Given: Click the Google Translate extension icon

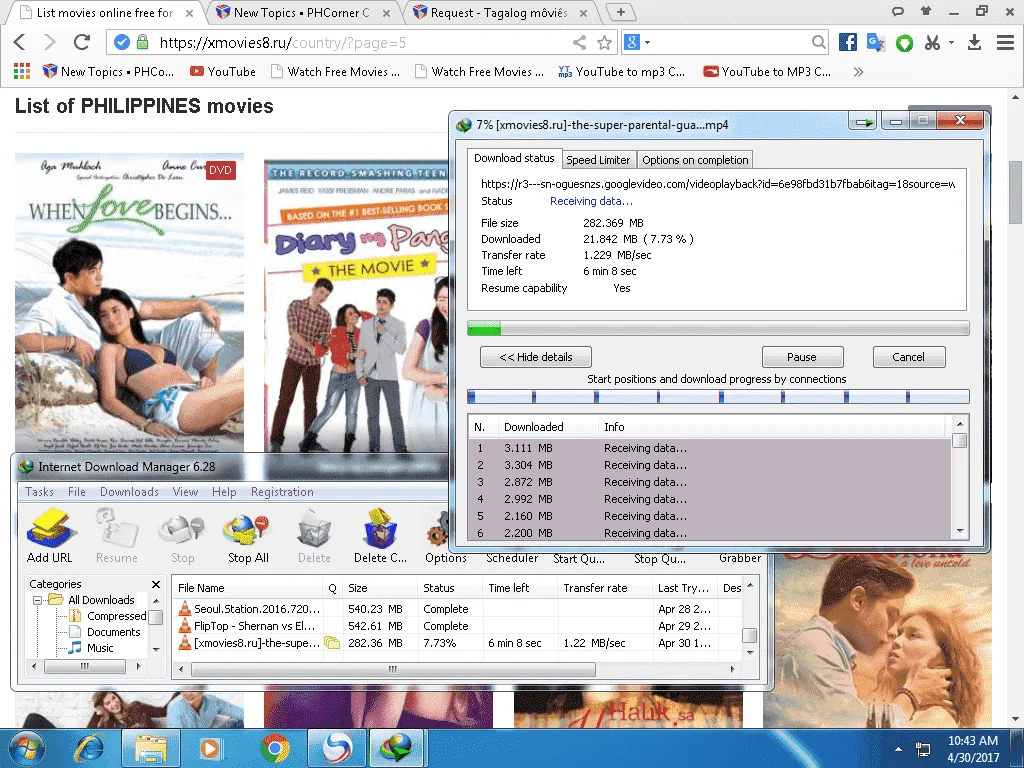Looking at the screenshot, I should pyautogui.click(x=876, y=42).
